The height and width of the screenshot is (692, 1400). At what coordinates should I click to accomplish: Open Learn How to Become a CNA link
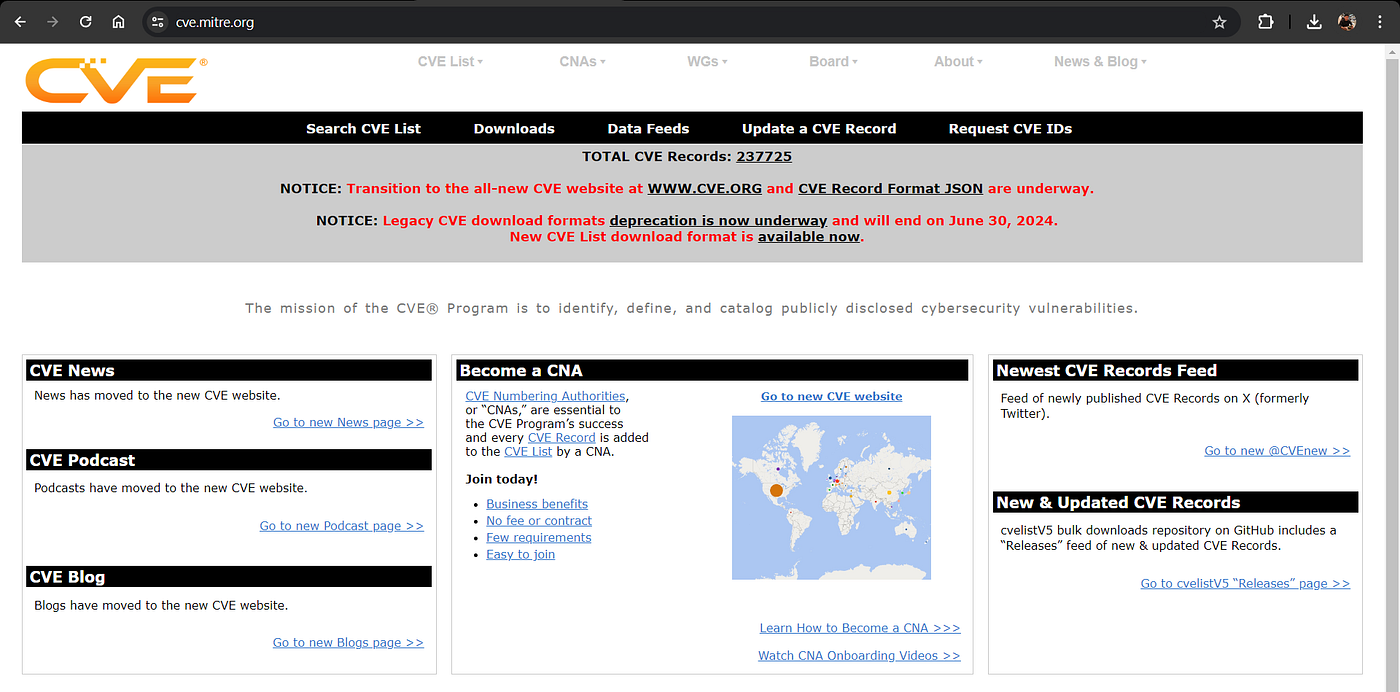[860, 628]
